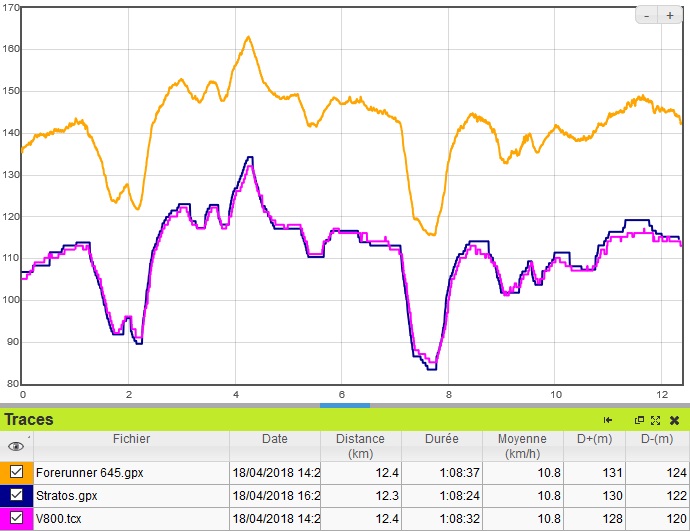This screenshot has height=531, width=690.
Task: Click the D+(m) column header
Action: [x=594, y=439]
